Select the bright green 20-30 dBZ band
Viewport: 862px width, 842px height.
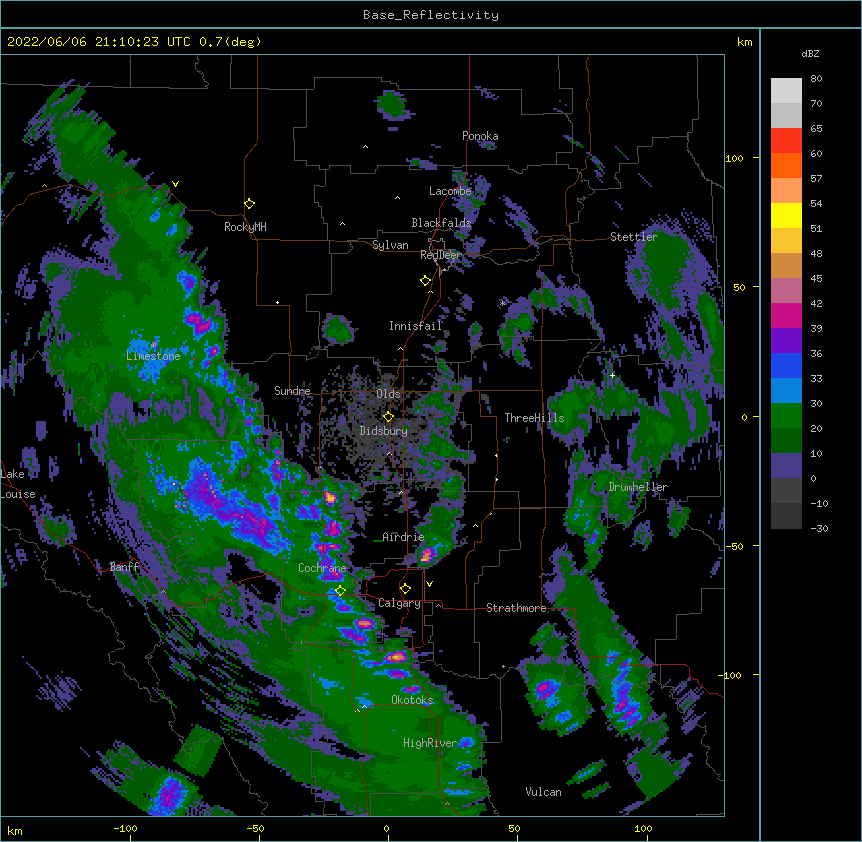coord(786,416)
